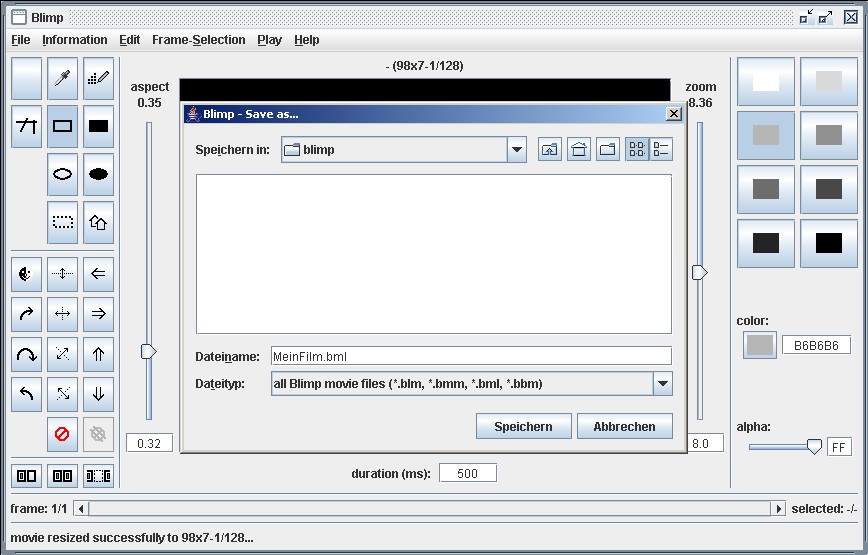
Task: Click the first two-frame icon at bottom left
Action: [x=27, y=476]
